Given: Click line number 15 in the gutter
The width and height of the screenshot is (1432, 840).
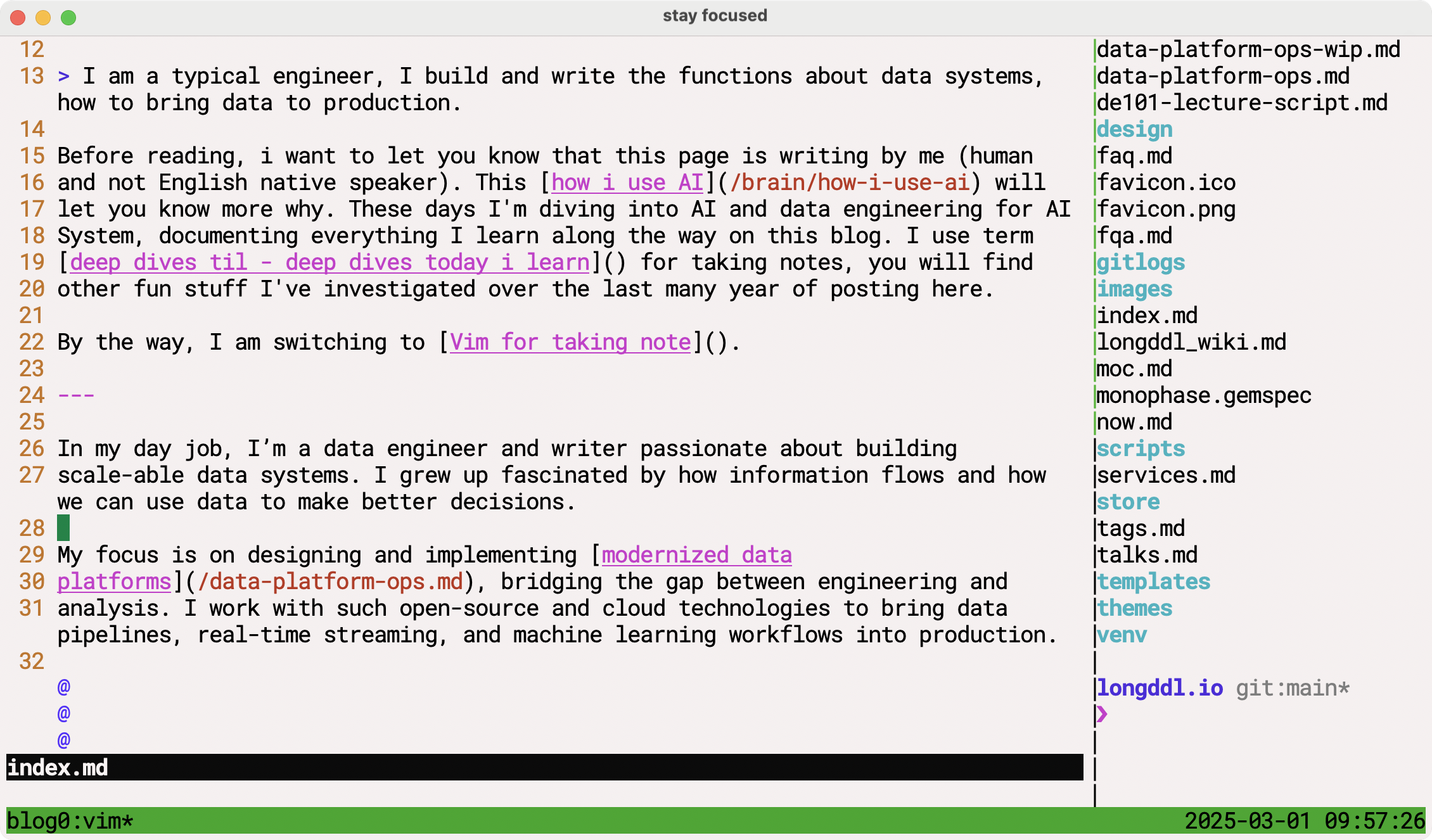Looking at the screenshot, I should [x=32, y=156].
